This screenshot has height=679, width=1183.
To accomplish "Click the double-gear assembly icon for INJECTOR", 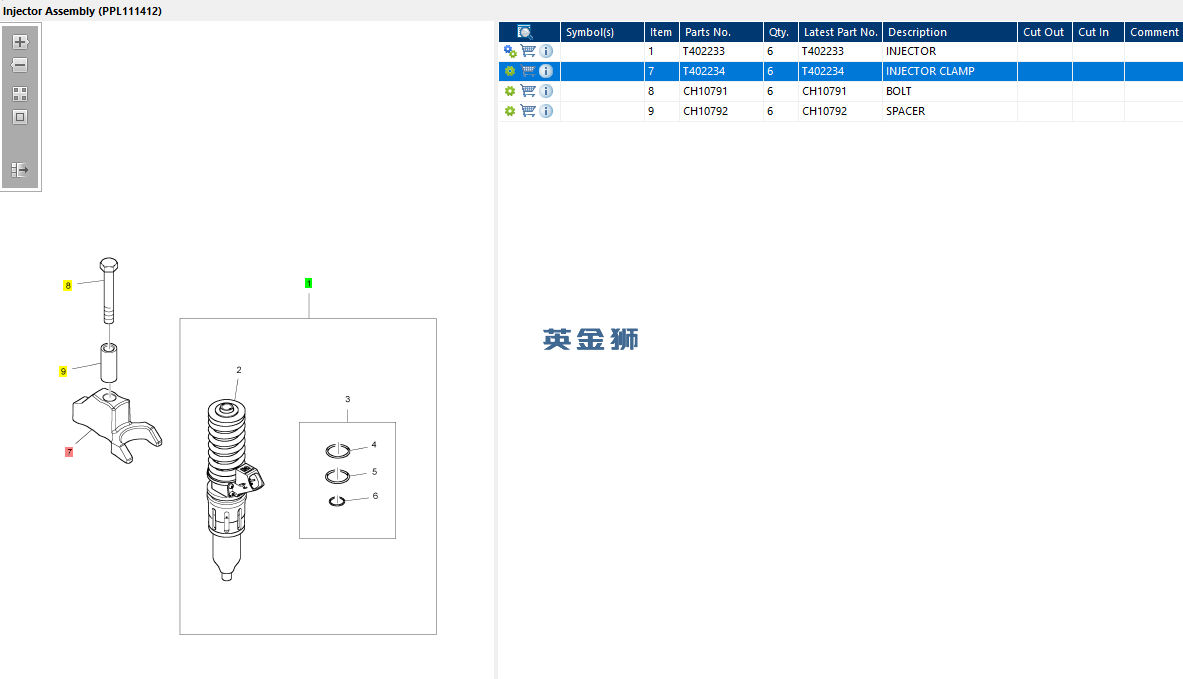I will [x=510, y=51].
